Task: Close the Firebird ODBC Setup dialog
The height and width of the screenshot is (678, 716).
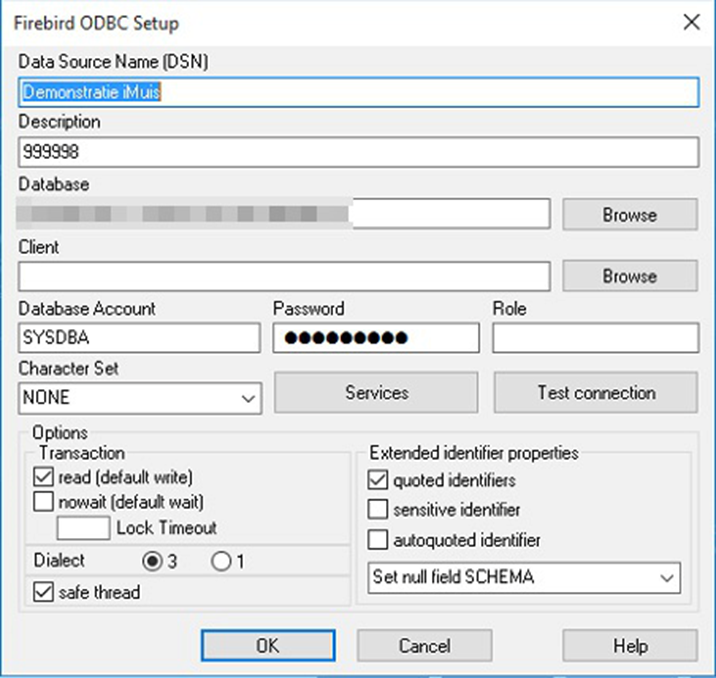Action: (691, 22)
